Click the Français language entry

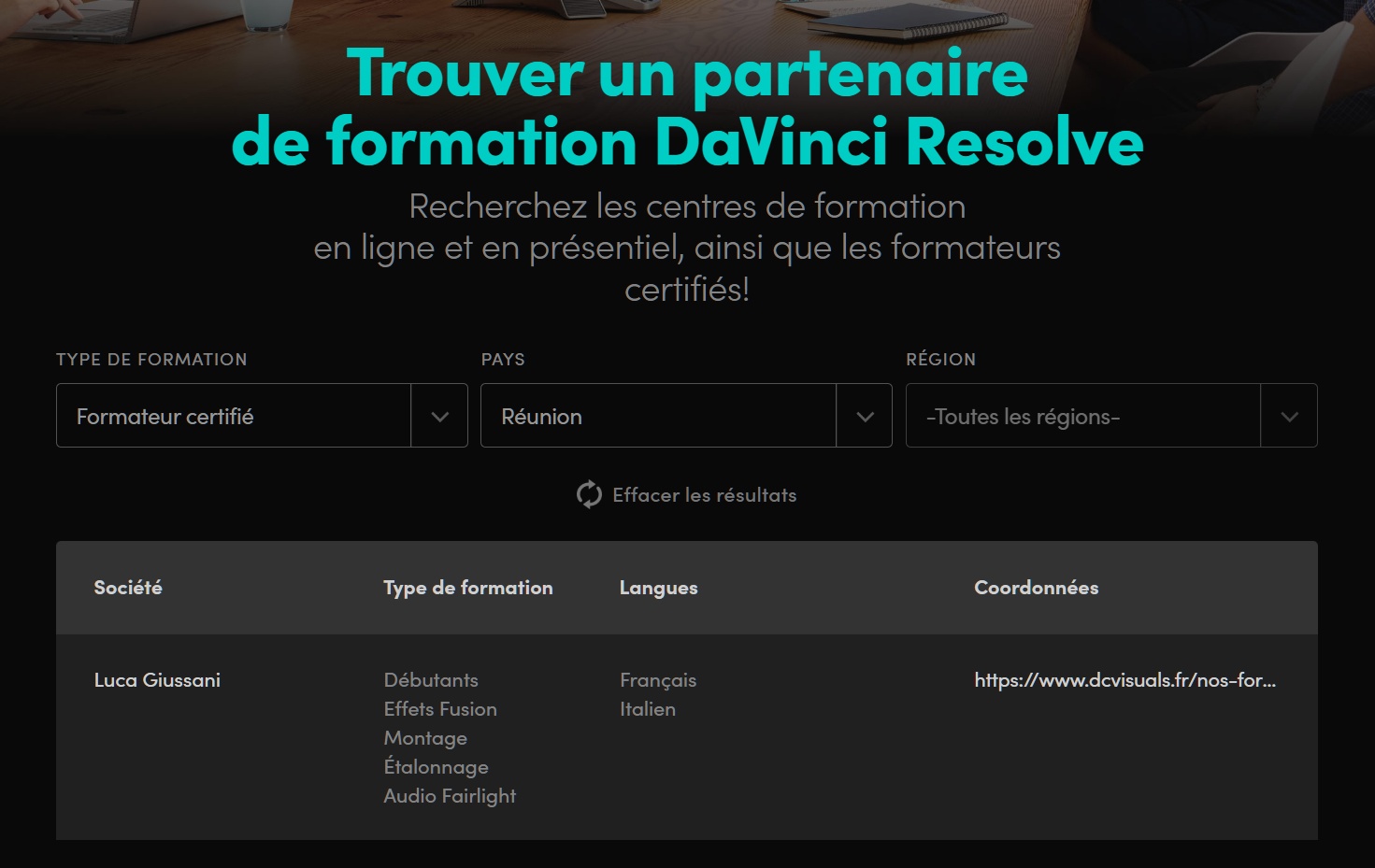click(x=658, y=680)
